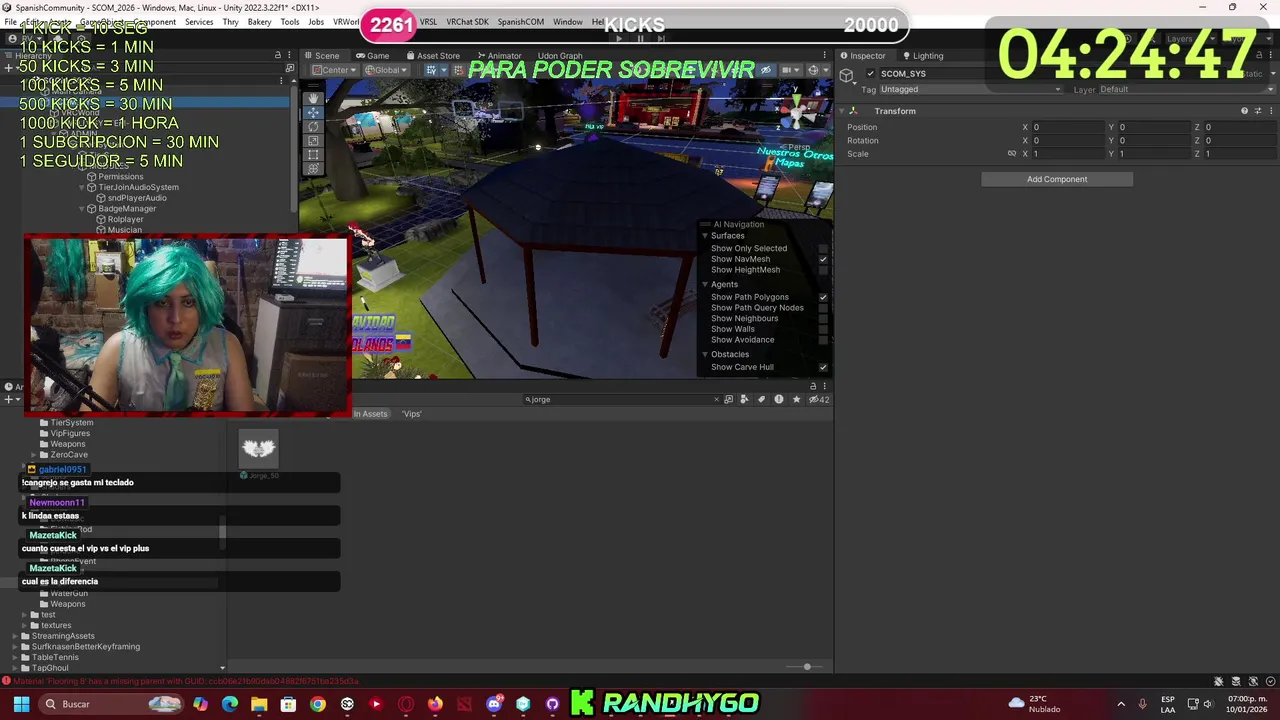
Task: Toggle hidden packages count 42
Action: (819, 399)
